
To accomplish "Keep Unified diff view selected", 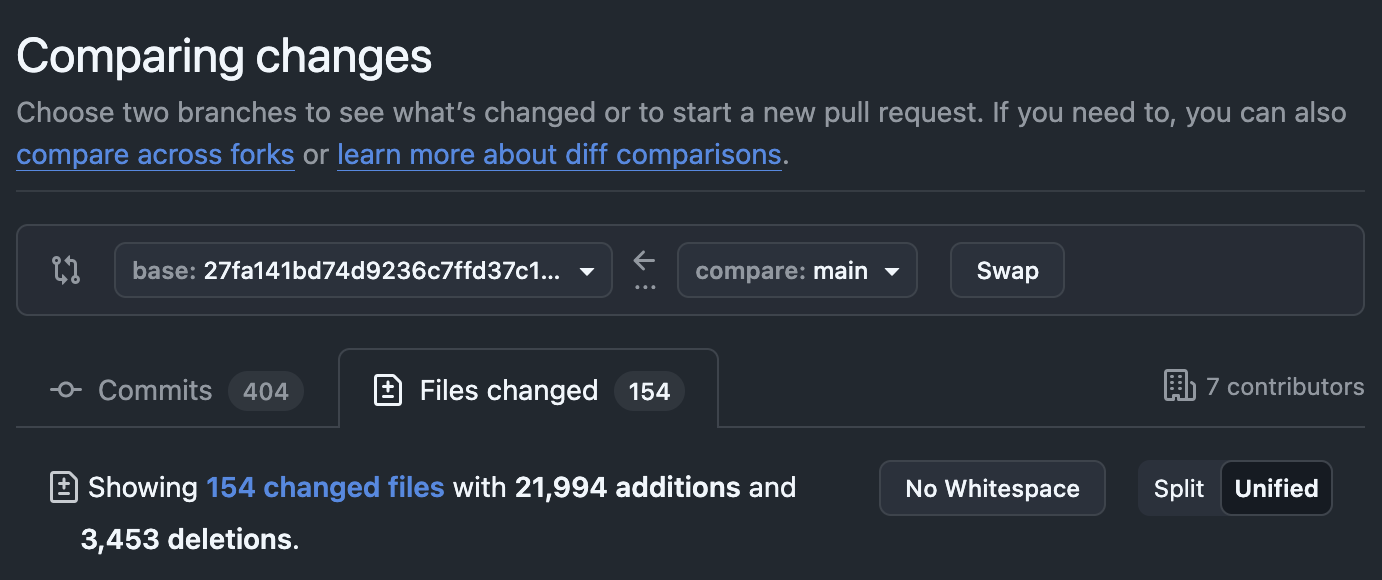I will click(x=1276, y=488).
